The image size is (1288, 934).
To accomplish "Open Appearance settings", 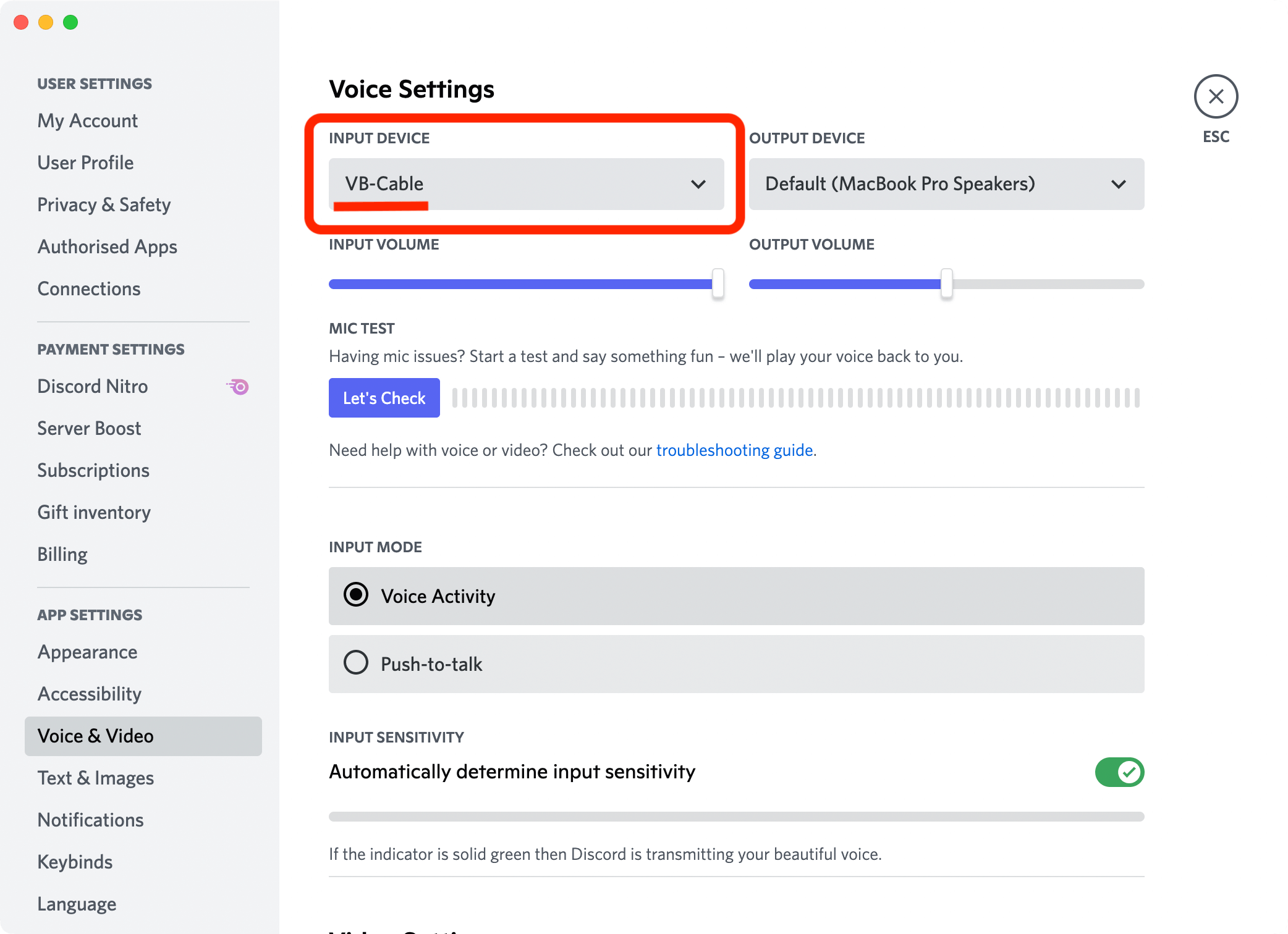I will click(x=87, y=652).
